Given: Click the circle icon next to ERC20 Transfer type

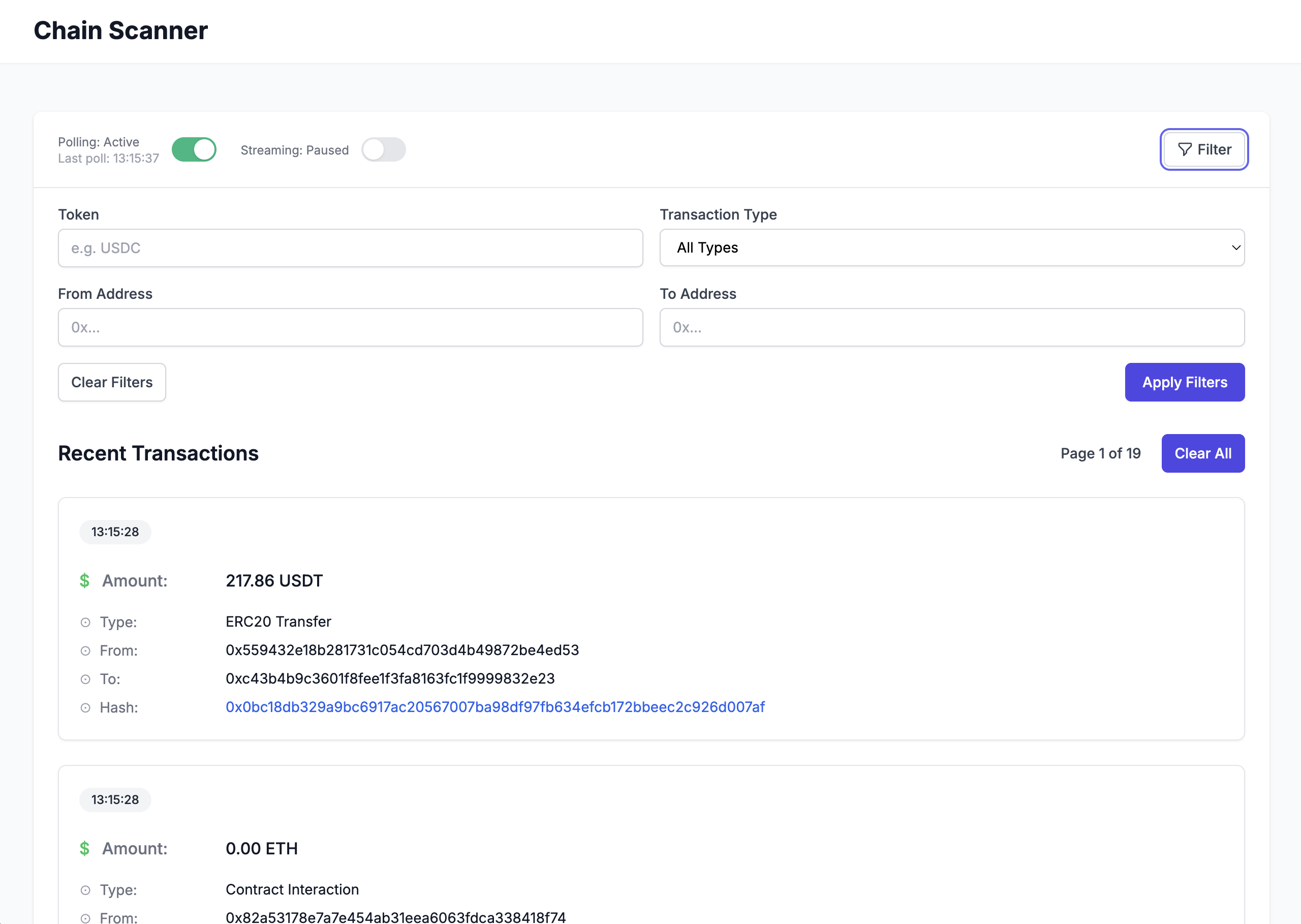Looking at the screenshot, I should [85, 622].
